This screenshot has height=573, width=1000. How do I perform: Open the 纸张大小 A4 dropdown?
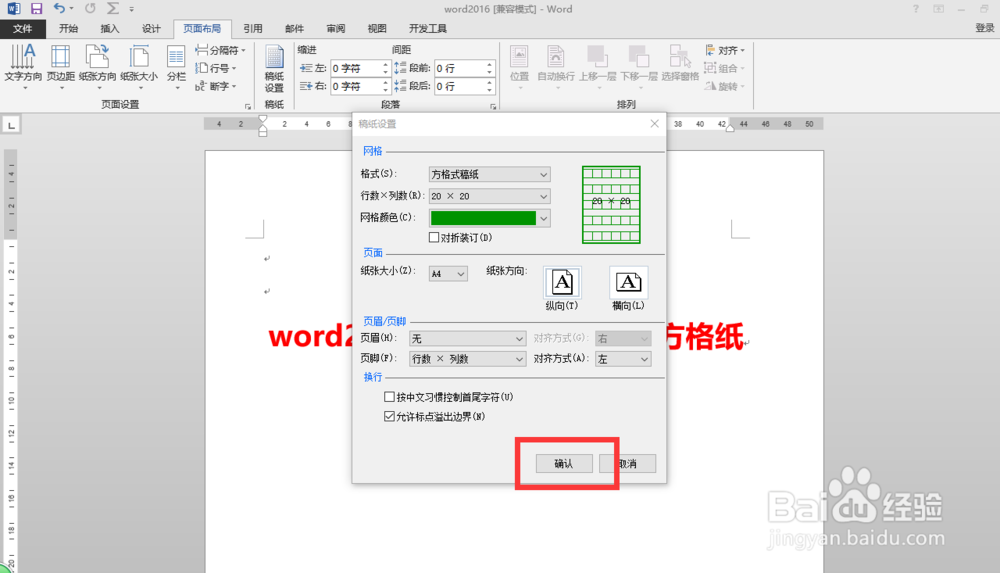click(448, 274)
